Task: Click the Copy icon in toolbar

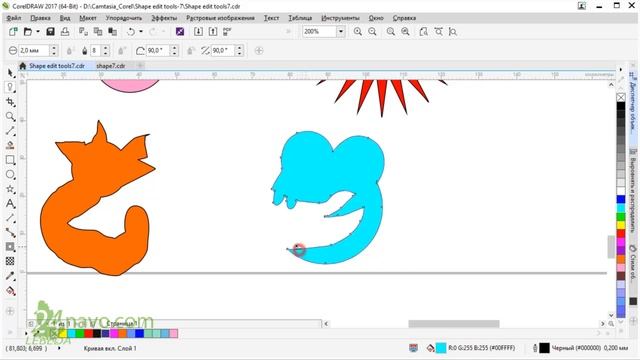Action: [98, 31]
